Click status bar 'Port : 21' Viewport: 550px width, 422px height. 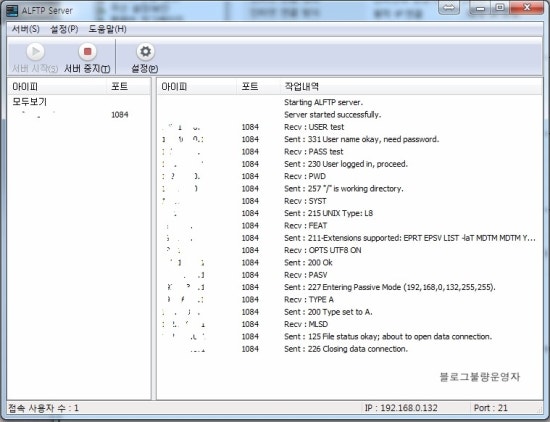pyautogui.click(x=490, y=408)
